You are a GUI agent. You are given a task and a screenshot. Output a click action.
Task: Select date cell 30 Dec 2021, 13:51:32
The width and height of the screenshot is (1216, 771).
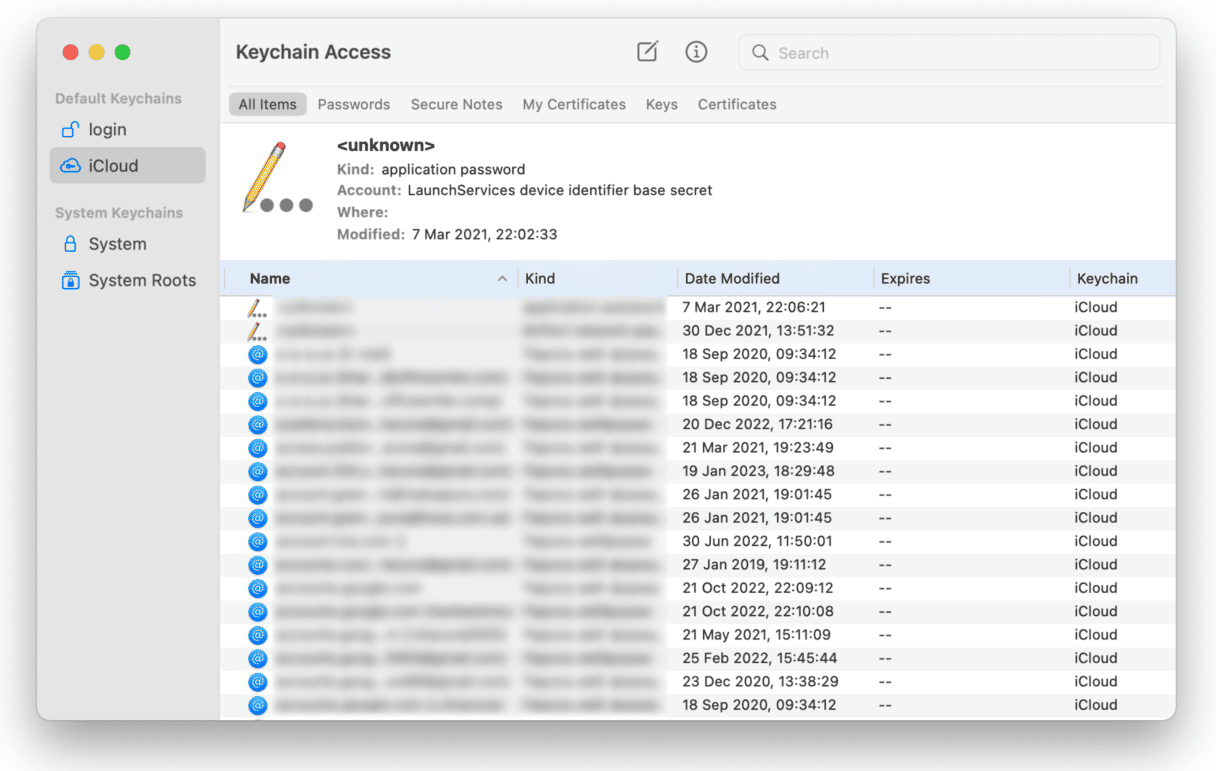(x=758, y=331)
